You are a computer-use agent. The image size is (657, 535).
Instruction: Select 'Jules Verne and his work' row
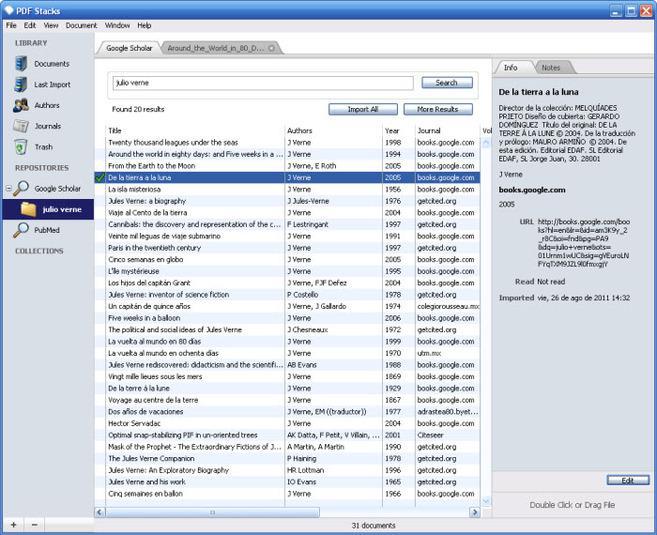pos(287,482)
